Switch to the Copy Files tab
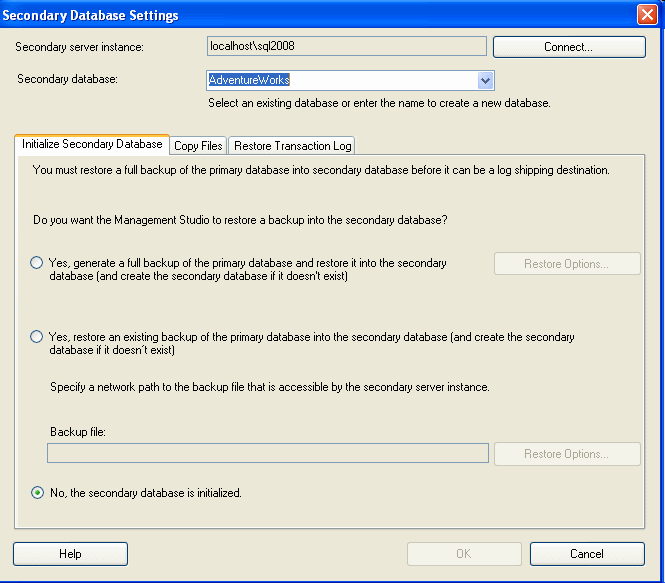665x583 pixels. (x=198, y=146)
